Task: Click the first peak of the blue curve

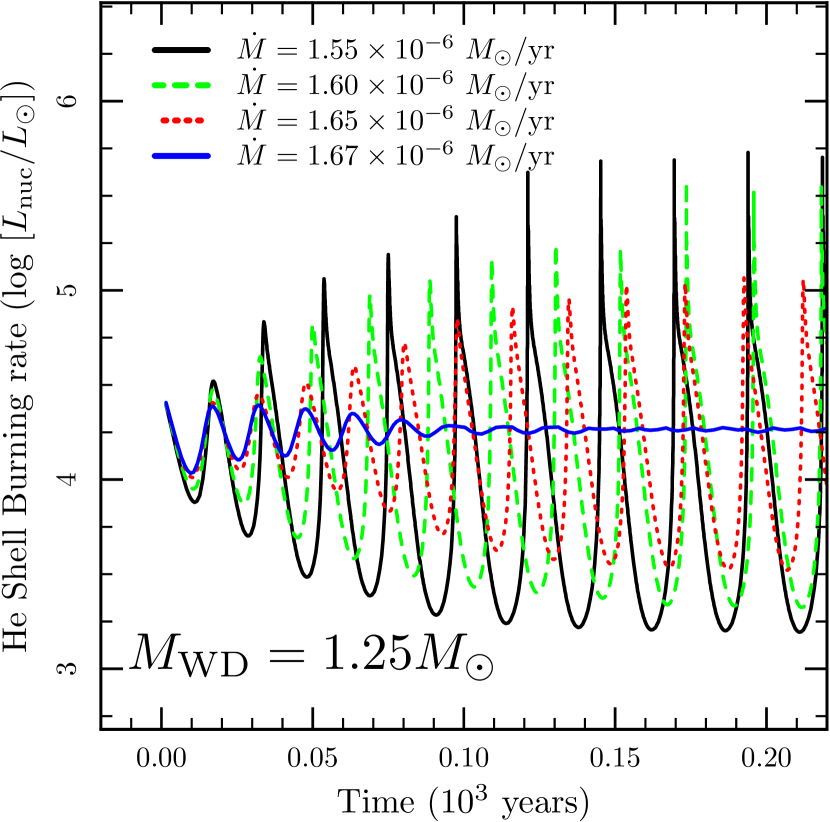Action: click(x=213, y=406)
